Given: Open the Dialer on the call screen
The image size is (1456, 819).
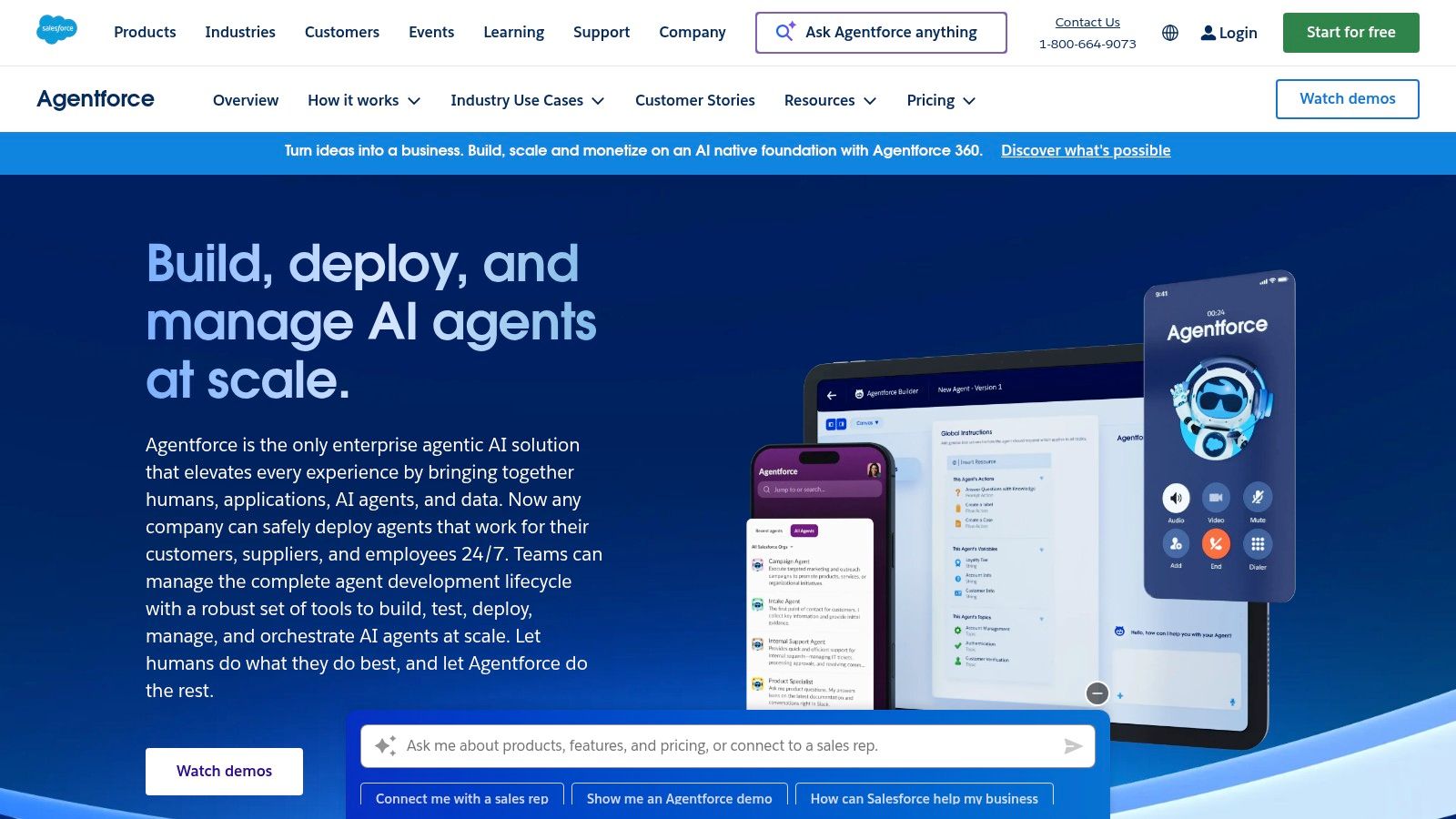Looking at the screenshot, I should pyautogui.click(x=1258, y=543).
